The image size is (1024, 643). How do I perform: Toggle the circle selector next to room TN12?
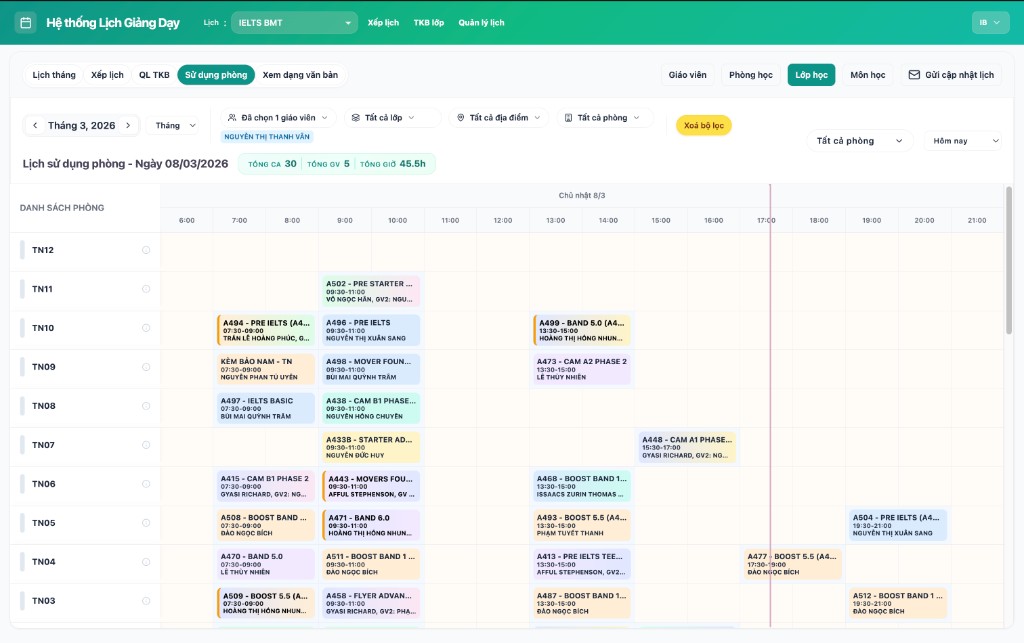click(x=146, y=250)
